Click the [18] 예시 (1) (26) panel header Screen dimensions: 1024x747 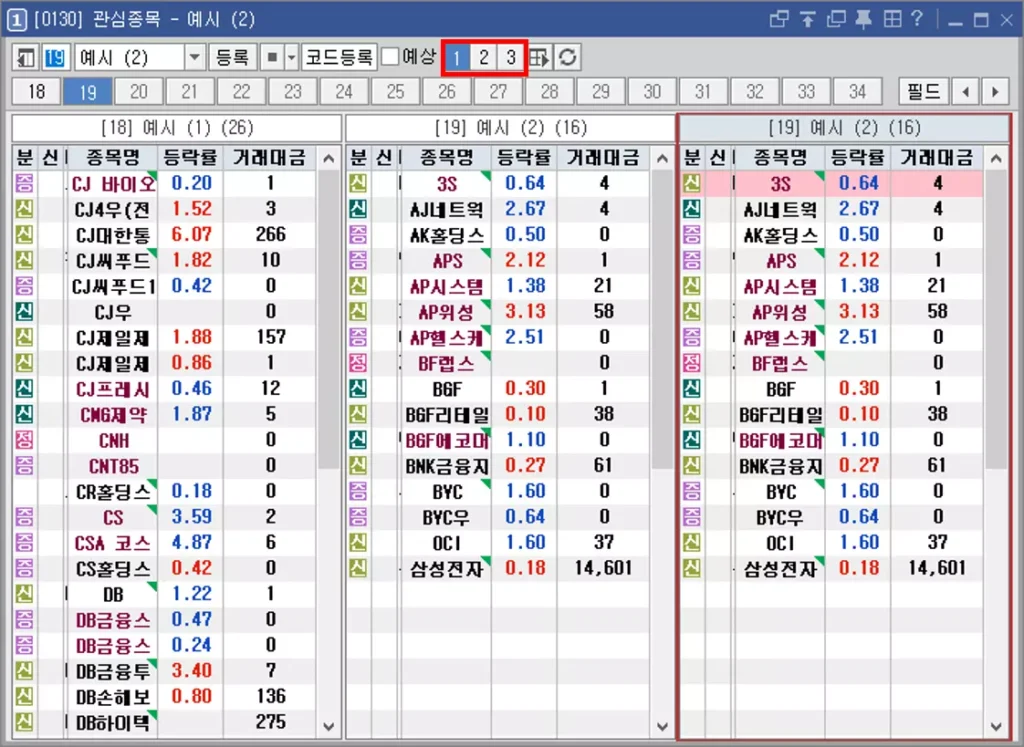177,127
